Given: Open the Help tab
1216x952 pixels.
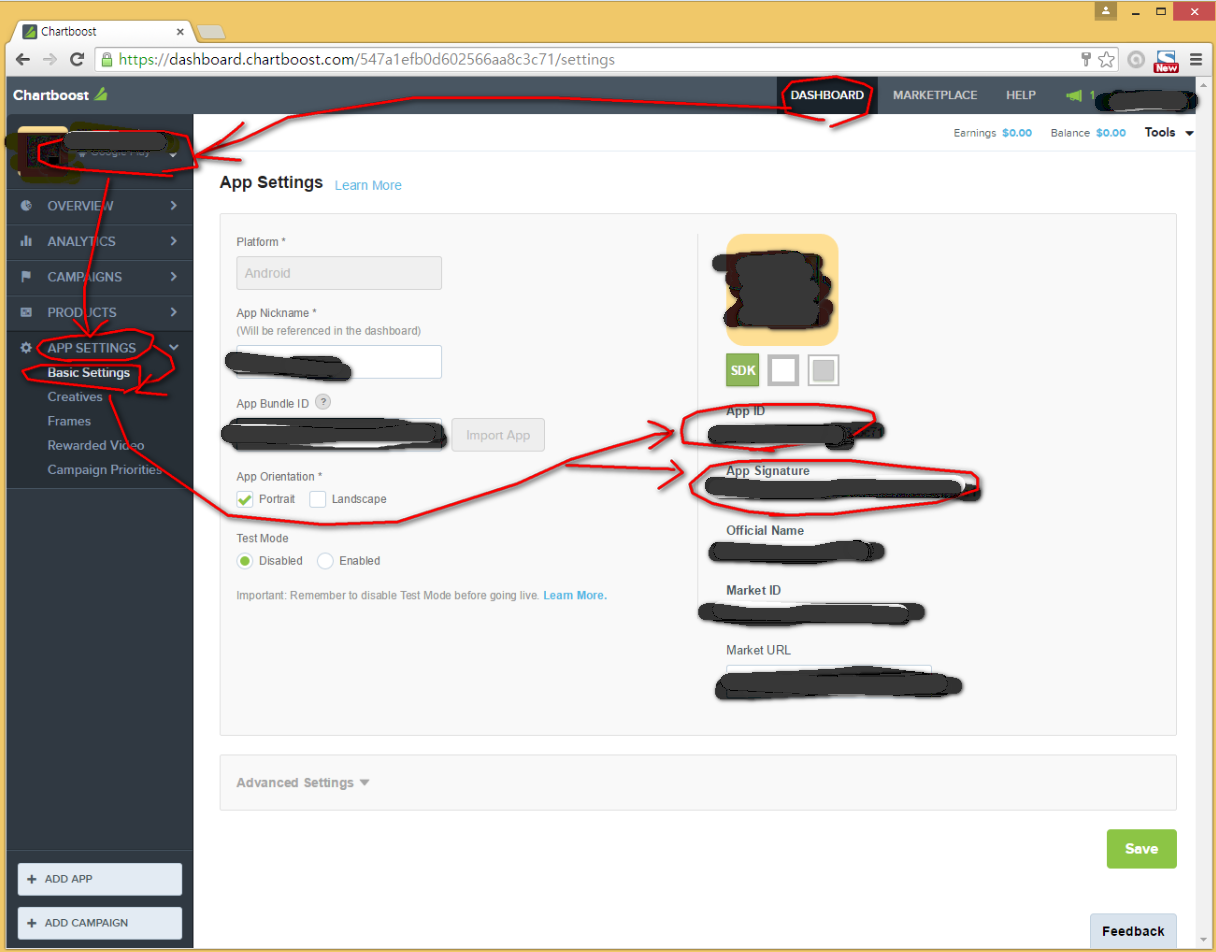Looking at the screenshot, I should (1021, 95).
